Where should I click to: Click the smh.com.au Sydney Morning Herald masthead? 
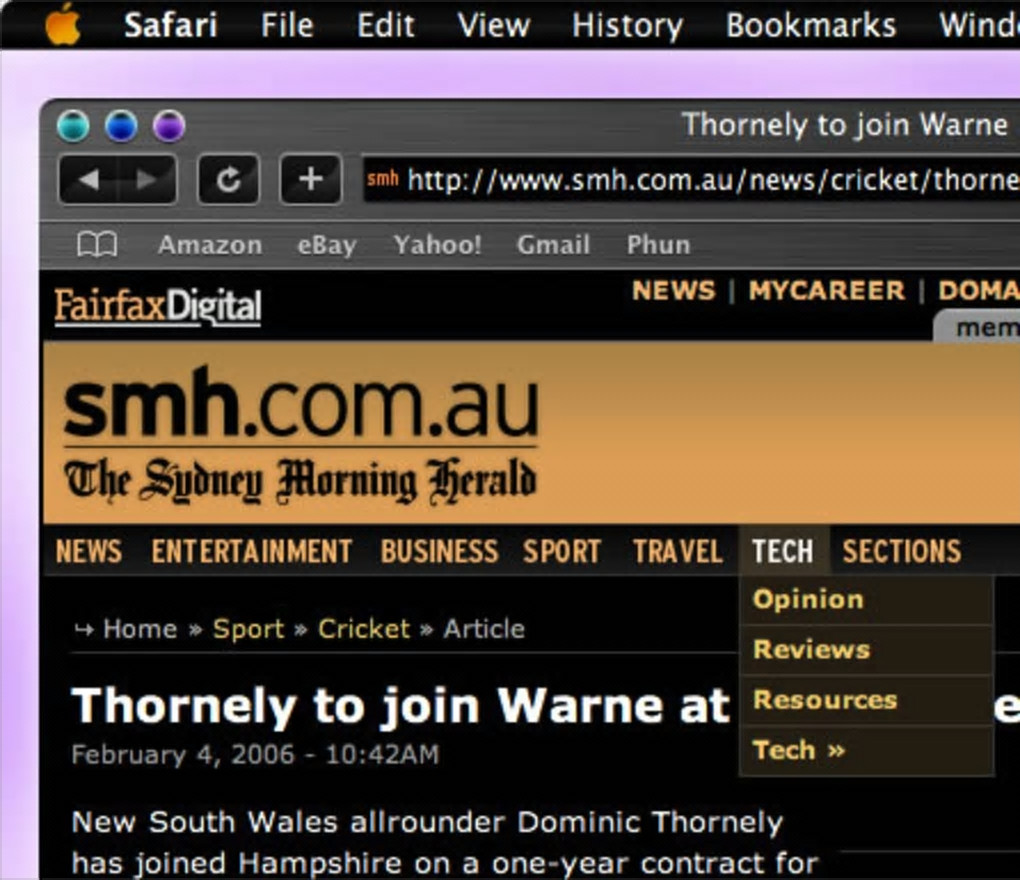tap(301, 434)
